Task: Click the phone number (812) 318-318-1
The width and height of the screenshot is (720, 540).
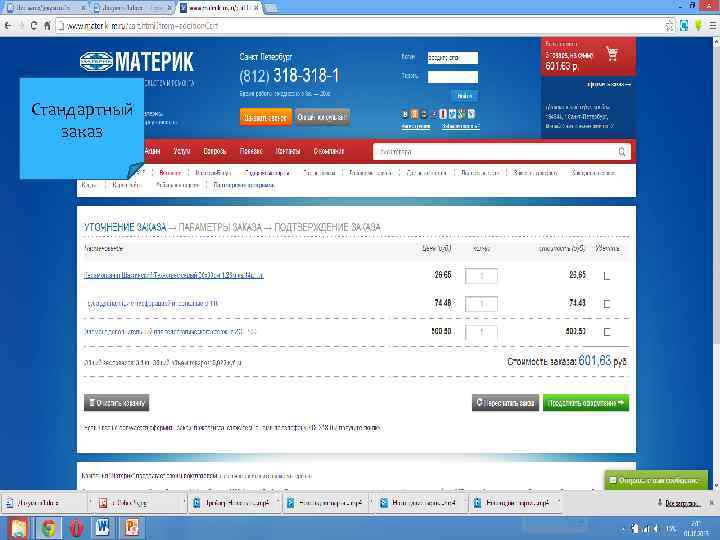Action: (x=289, y=75)
